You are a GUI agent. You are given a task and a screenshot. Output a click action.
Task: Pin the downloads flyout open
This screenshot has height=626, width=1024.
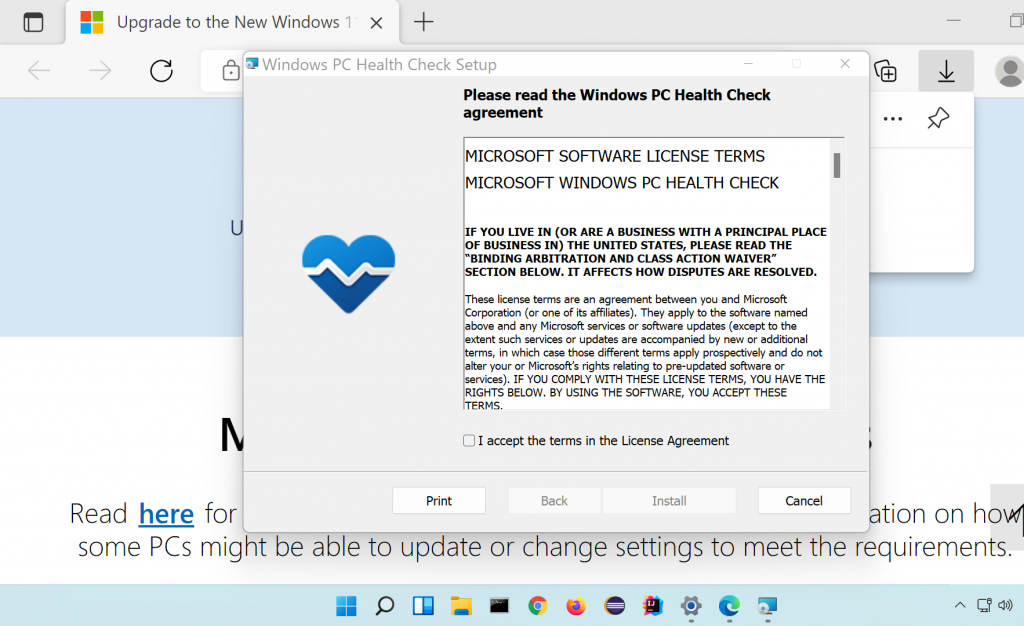pyautogui.click(x=937, y=118)
